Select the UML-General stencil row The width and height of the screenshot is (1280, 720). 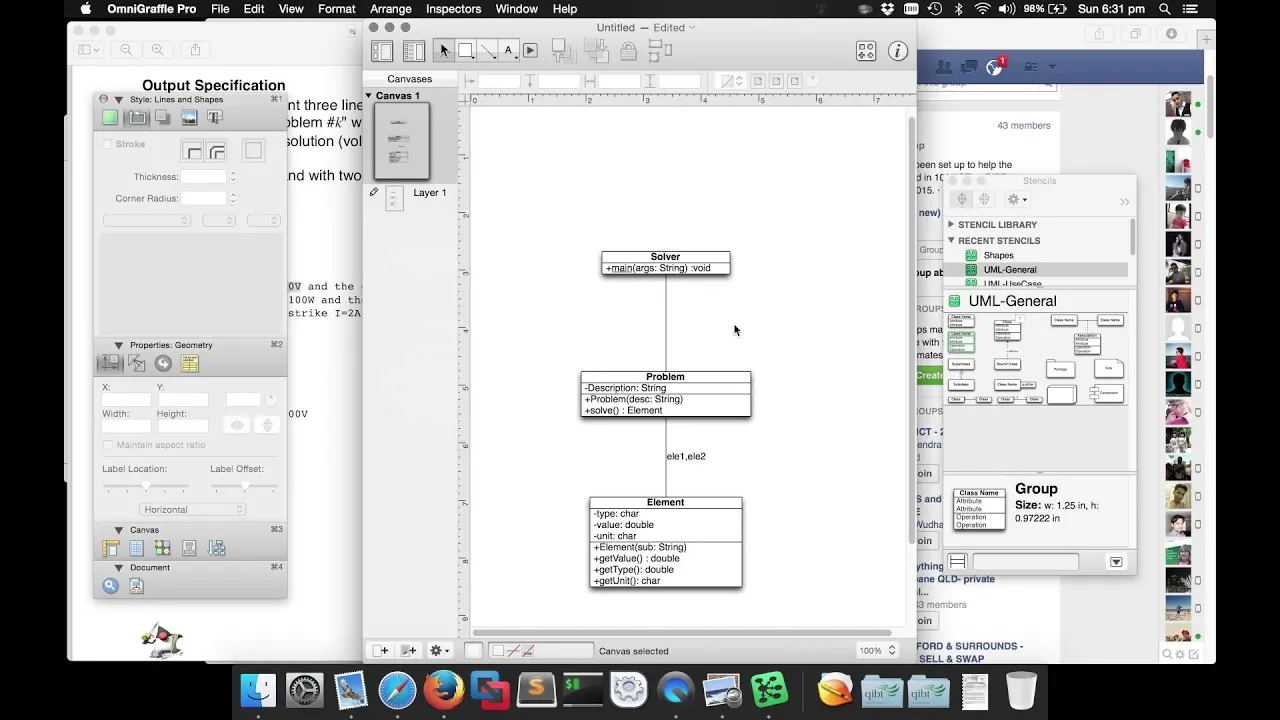1037,270
